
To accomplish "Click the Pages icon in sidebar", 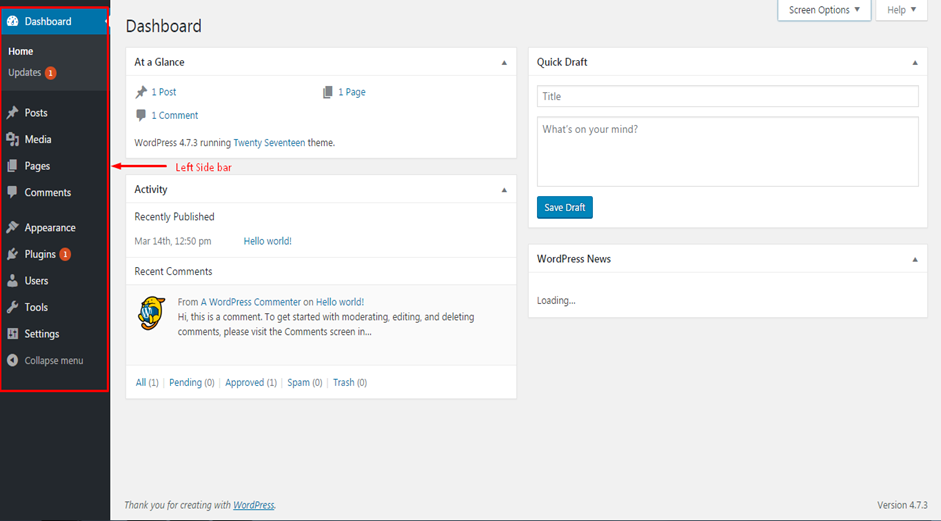I will (12, 166).
